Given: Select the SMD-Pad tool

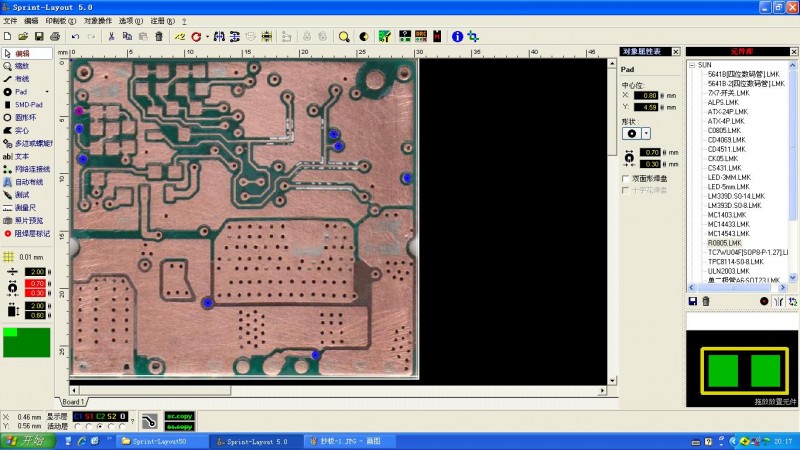Looking at the screenshot, I should click(26, 104).
